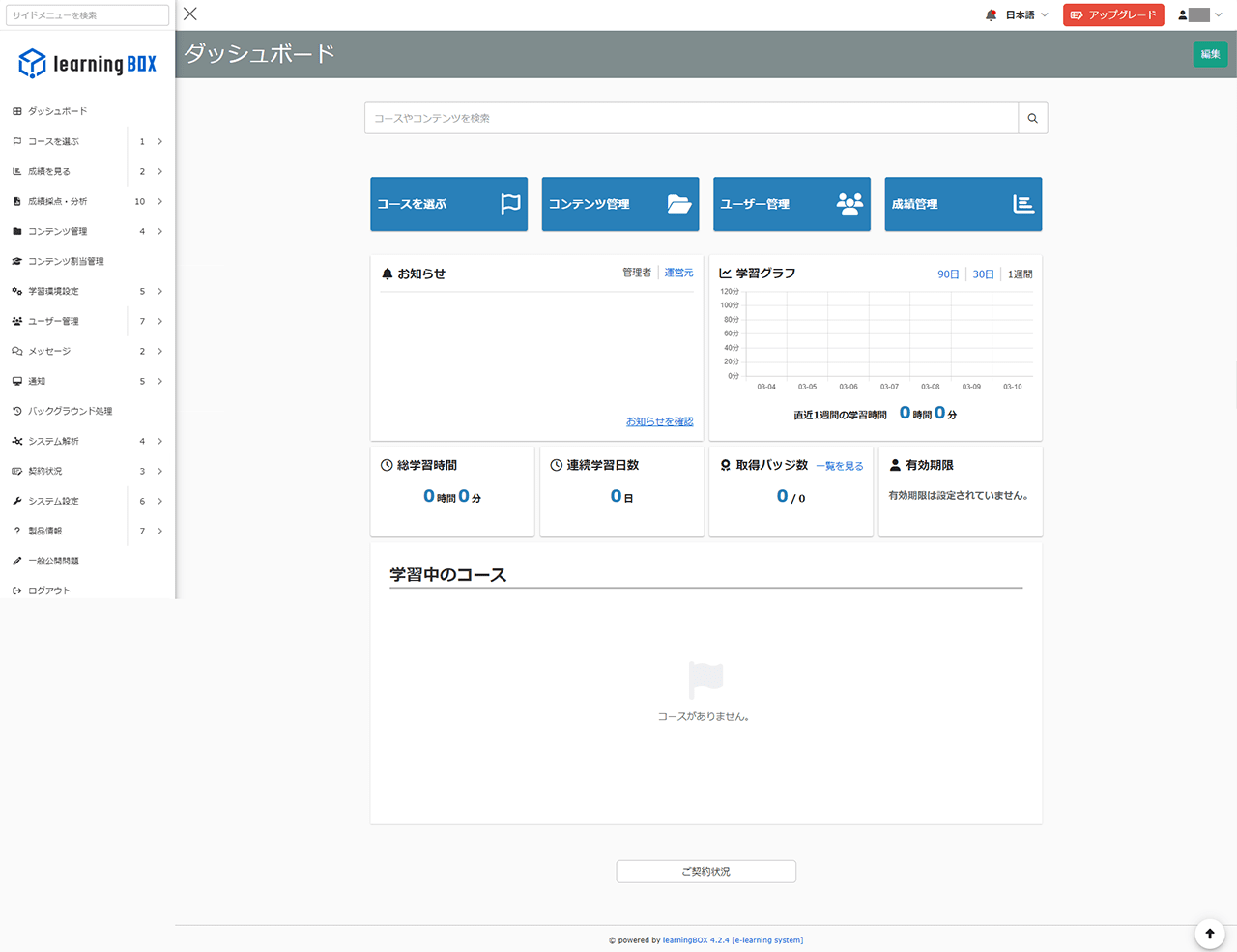Click the scroll-to-top arrow button
The image size is (1237, 952).
point(1209,934)
